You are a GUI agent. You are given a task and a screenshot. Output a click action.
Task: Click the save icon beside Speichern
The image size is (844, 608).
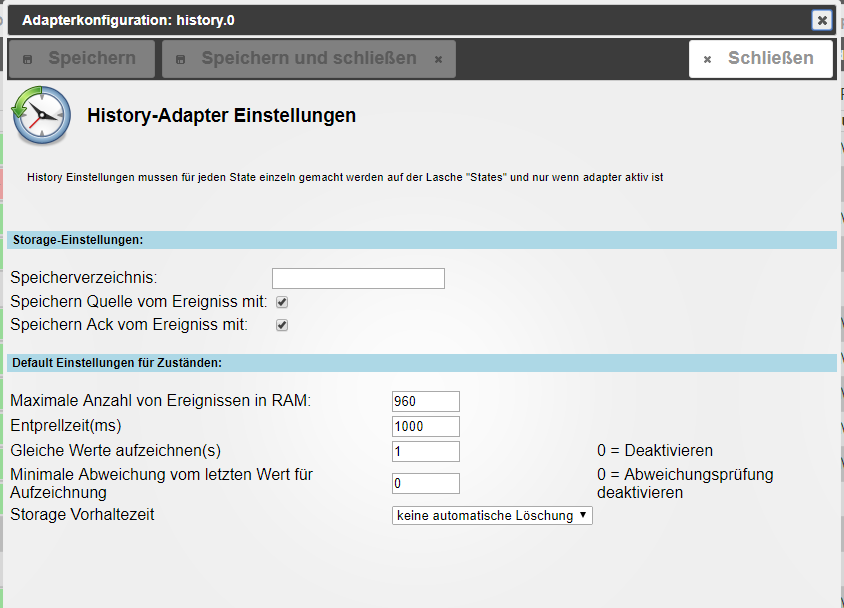point(27,60)
